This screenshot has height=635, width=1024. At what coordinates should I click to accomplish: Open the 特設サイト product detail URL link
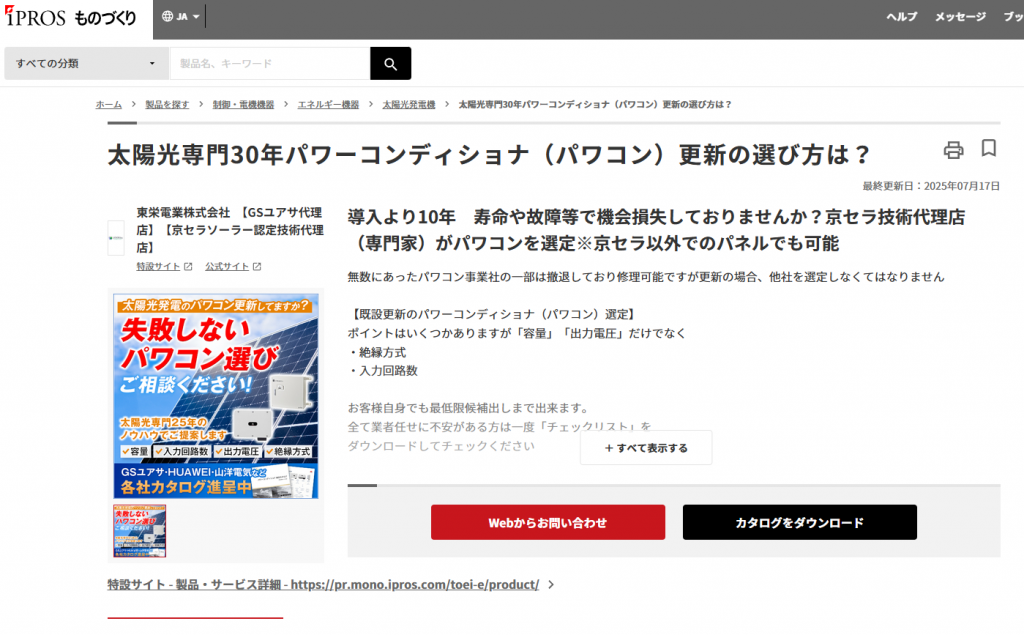330,585
